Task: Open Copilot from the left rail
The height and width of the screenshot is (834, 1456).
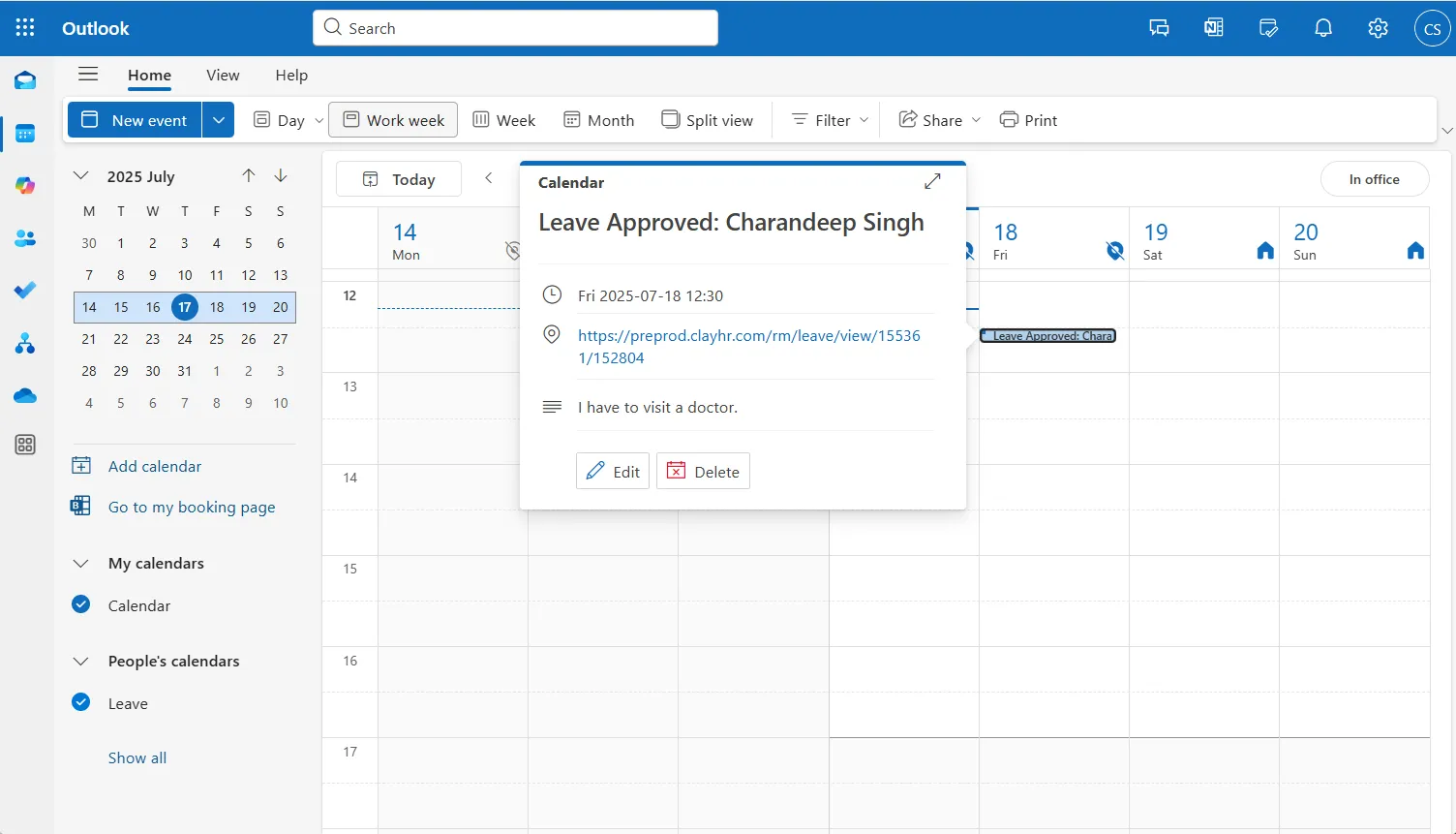Action: click(x=25, y=185)
